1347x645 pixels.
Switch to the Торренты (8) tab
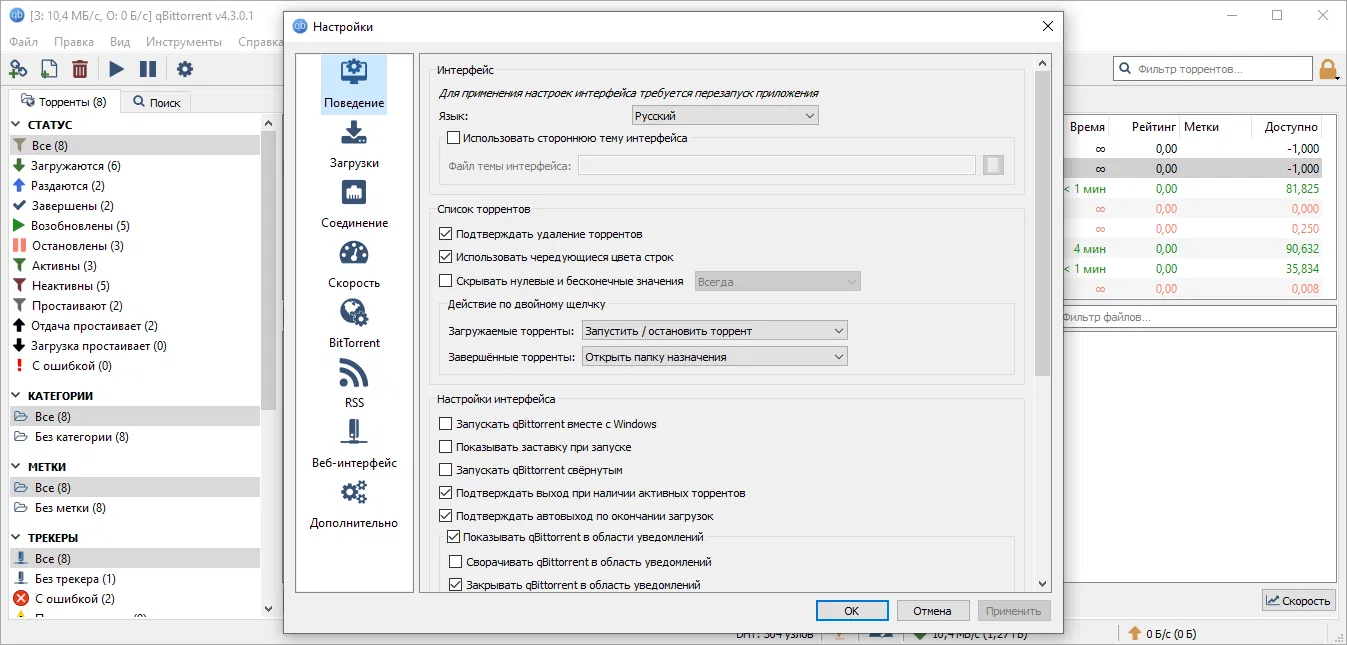pos(64,102)
